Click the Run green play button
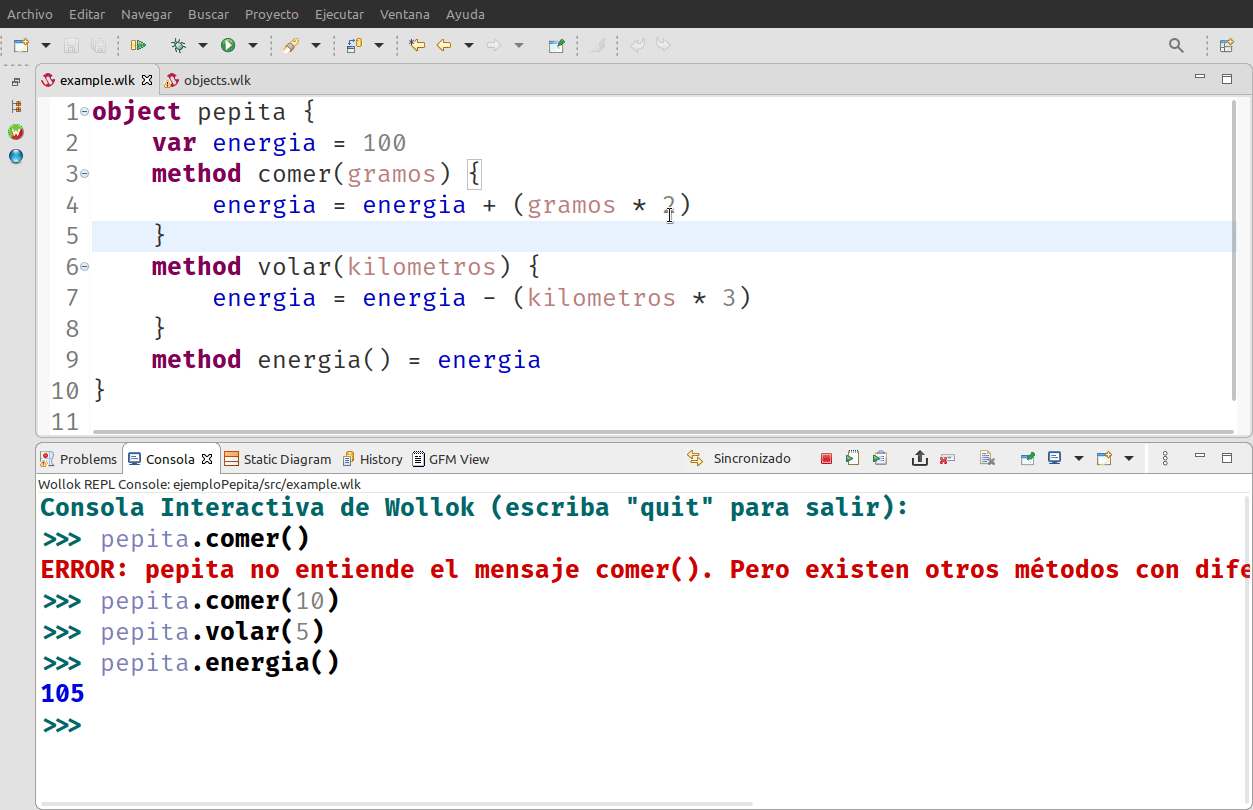Screen dimensions: 1253x810 click(x=228, y=45)
